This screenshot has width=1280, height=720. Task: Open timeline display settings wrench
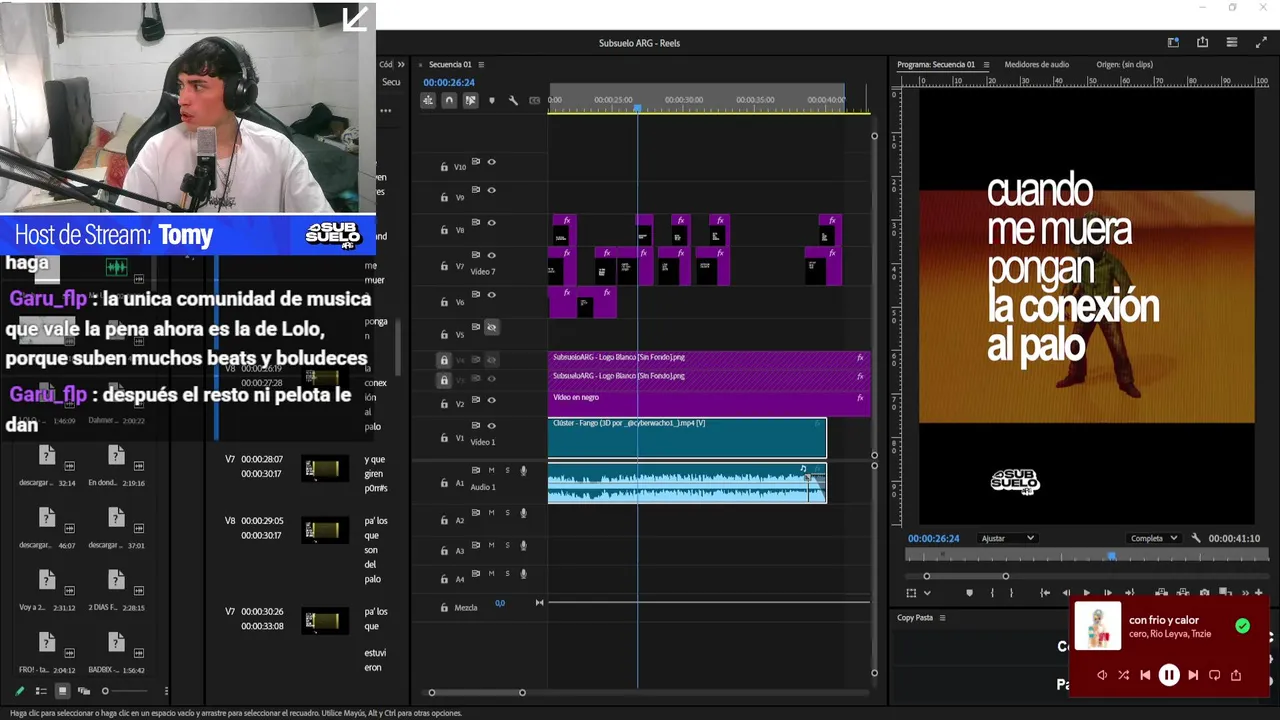click(513, 100)
